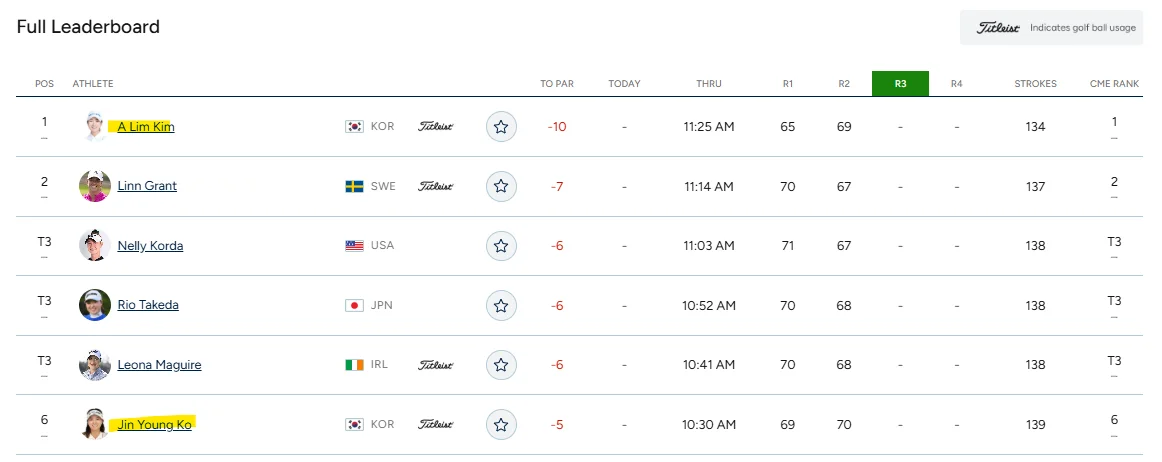The image size is (1162, 462).
Task: Sort by the TO PAR column header
Action: point(557,84)
